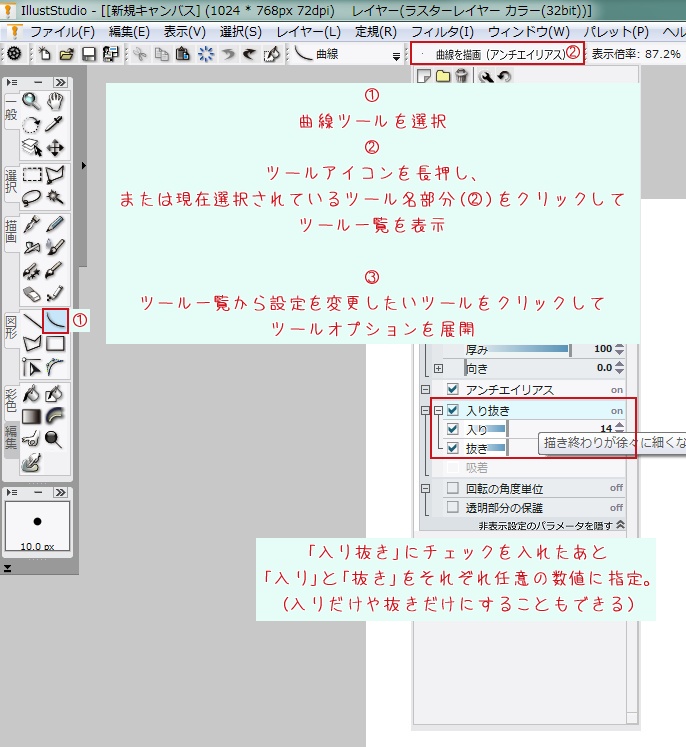Select the Polygon selection tool
686x747 pixels.
tap(55, 175)
